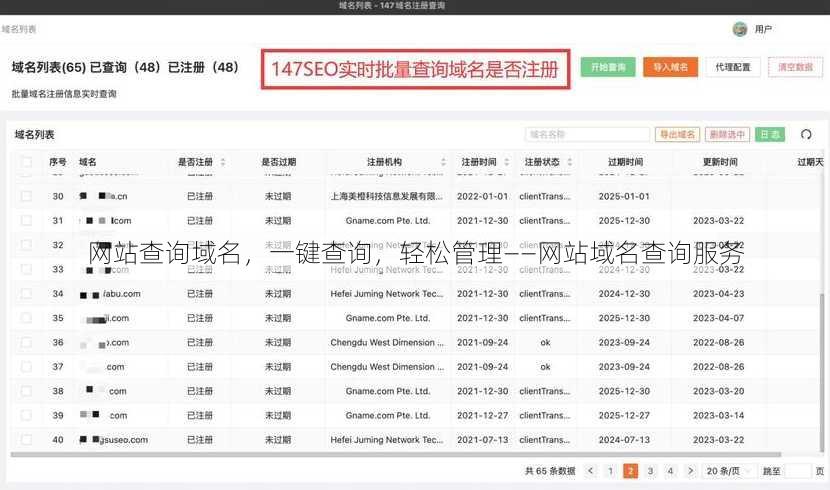Open the 20 条/页 page size dropdown
Image resolution: width=830 pixels, height=490 pixels.
pos(728,470)
